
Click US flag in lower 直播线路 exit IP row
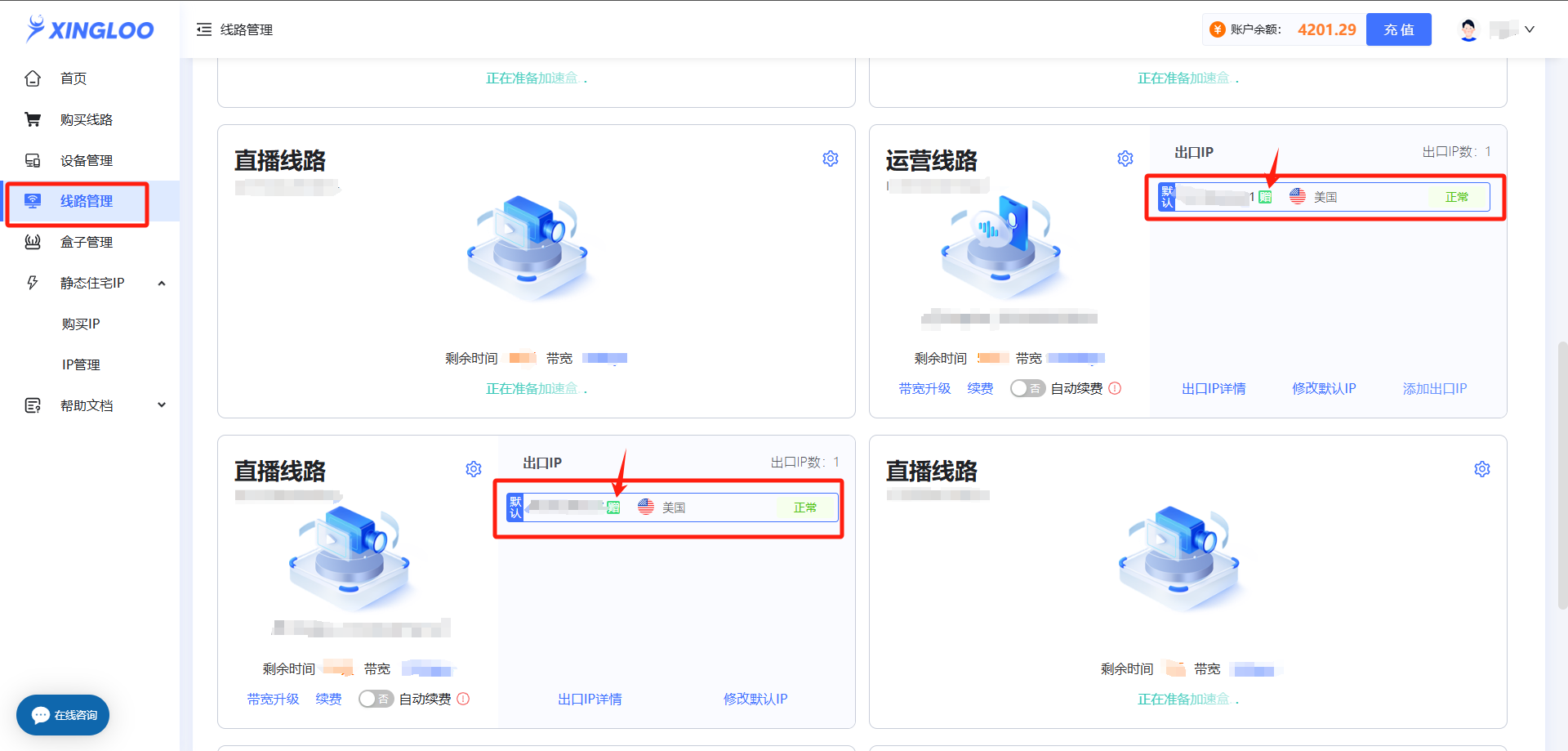(646, 507)
